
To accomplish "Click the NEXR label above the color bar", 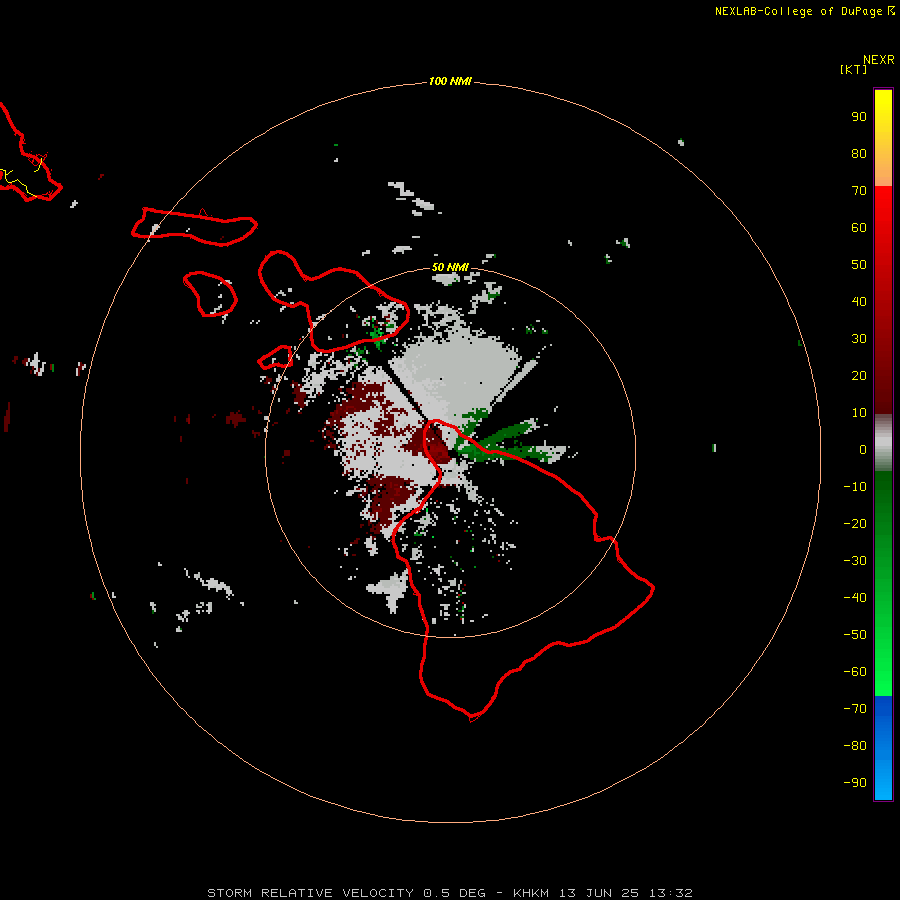I will tap(879, 60).
